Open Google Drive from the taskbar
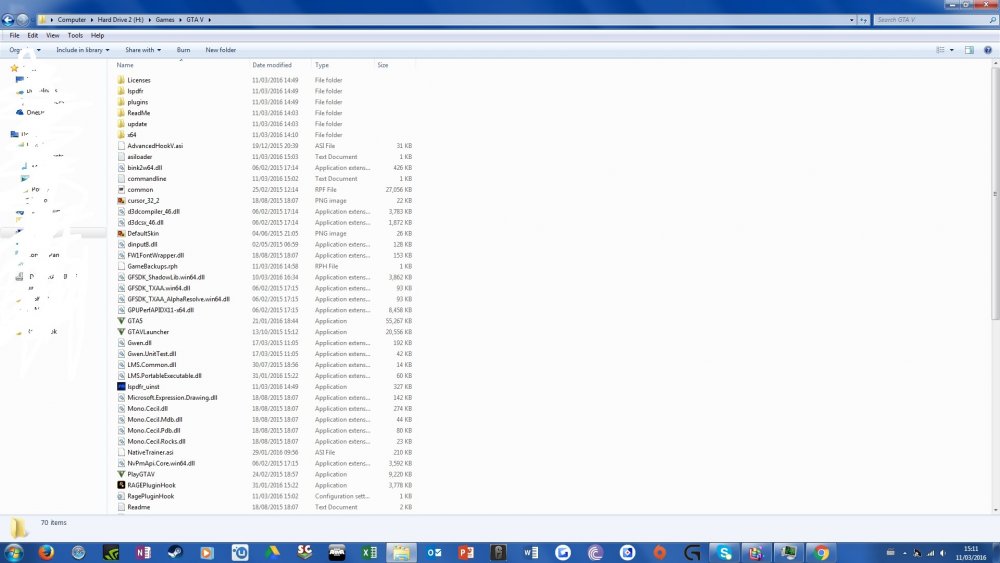This screenshot has width=1000, height=563. pos(272,552)
